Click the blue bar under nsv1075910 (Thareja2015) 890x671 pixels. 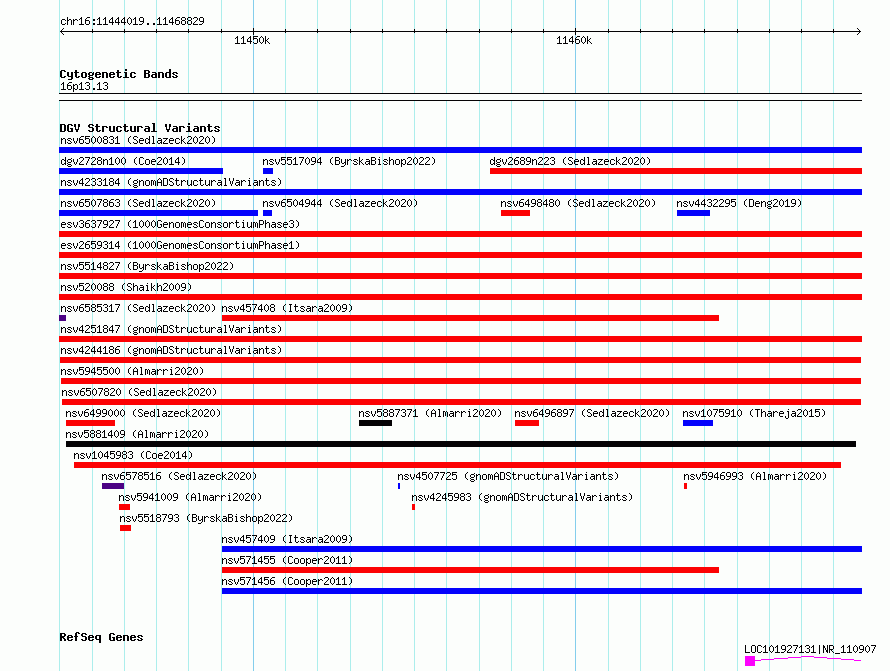pos(698,423)
